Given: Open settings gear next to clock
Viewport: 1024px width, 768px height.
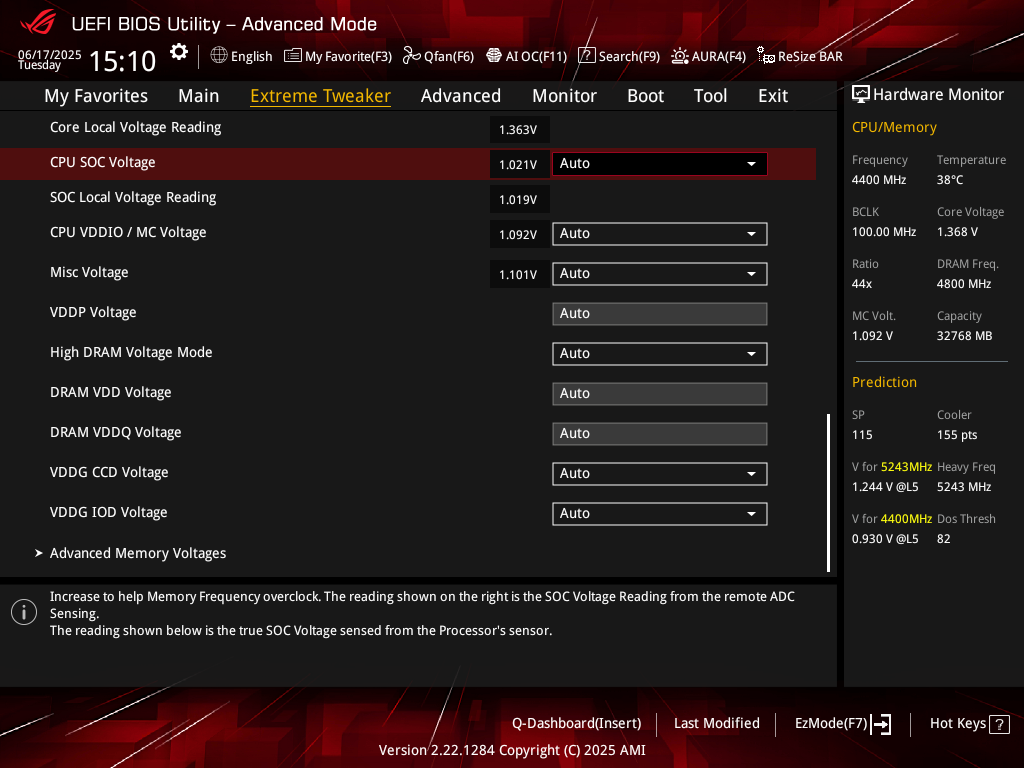Looking at the screenshot, I should [178, 52].
